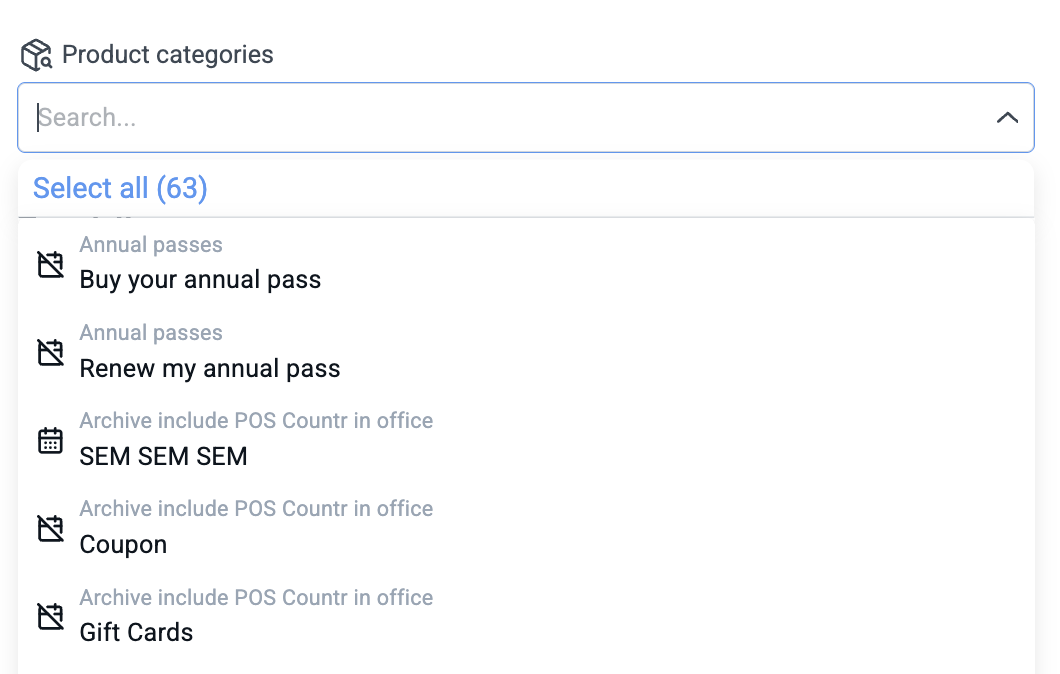Click the Archive include POS label above SEM SEM SEM
This screenshot has width=1060, height=674.
(256, 420)
